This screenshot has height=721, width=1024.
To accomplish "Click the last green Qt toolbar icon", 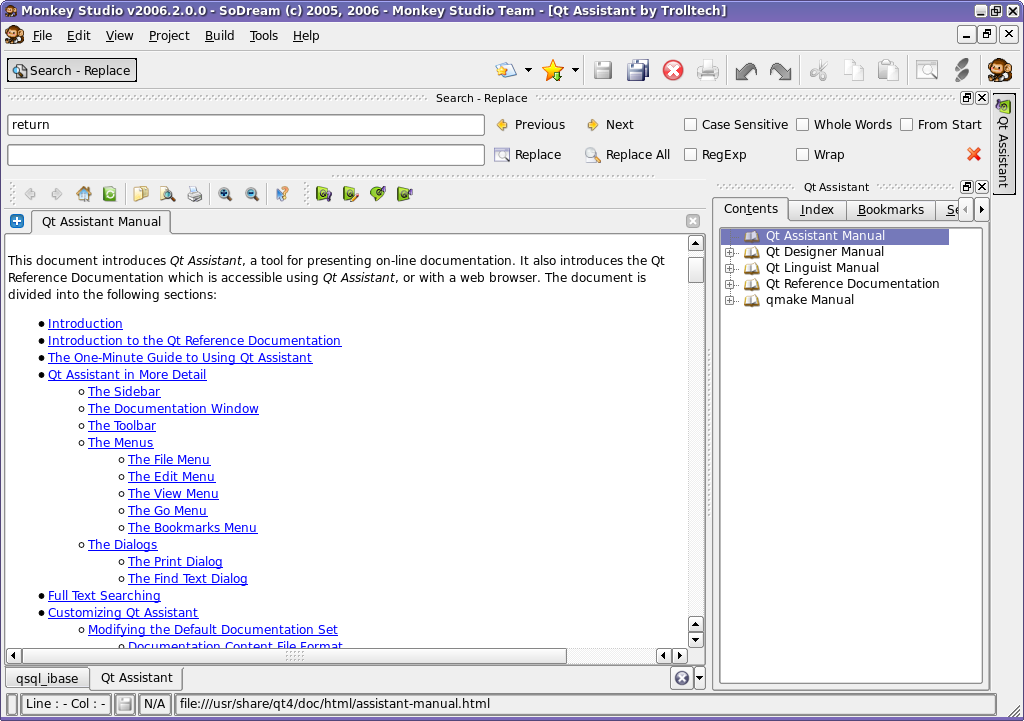I will 405,194.
